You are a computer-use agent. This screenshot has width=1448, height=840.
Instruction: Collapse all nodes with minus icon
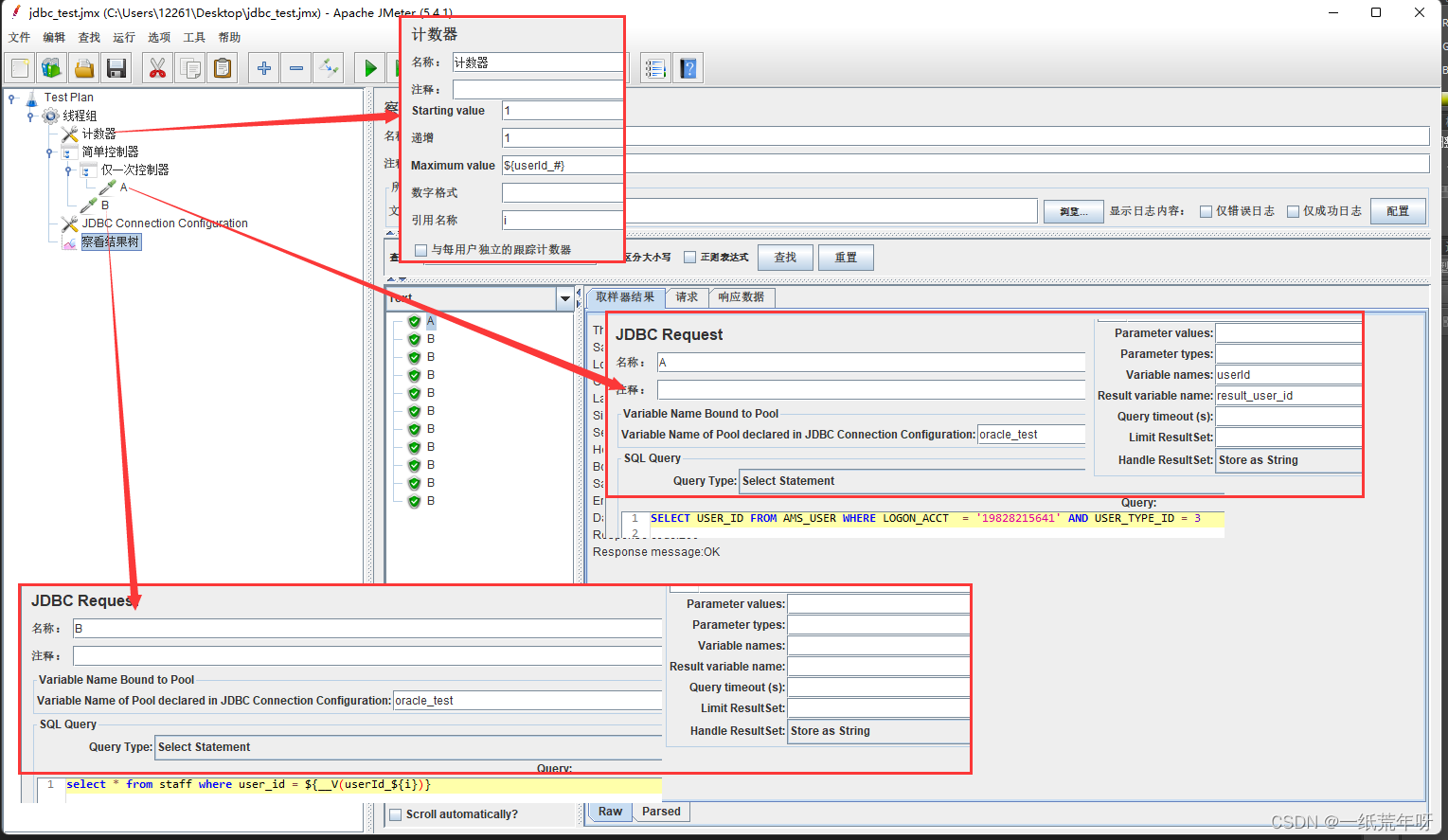click(x=296, y=67)
